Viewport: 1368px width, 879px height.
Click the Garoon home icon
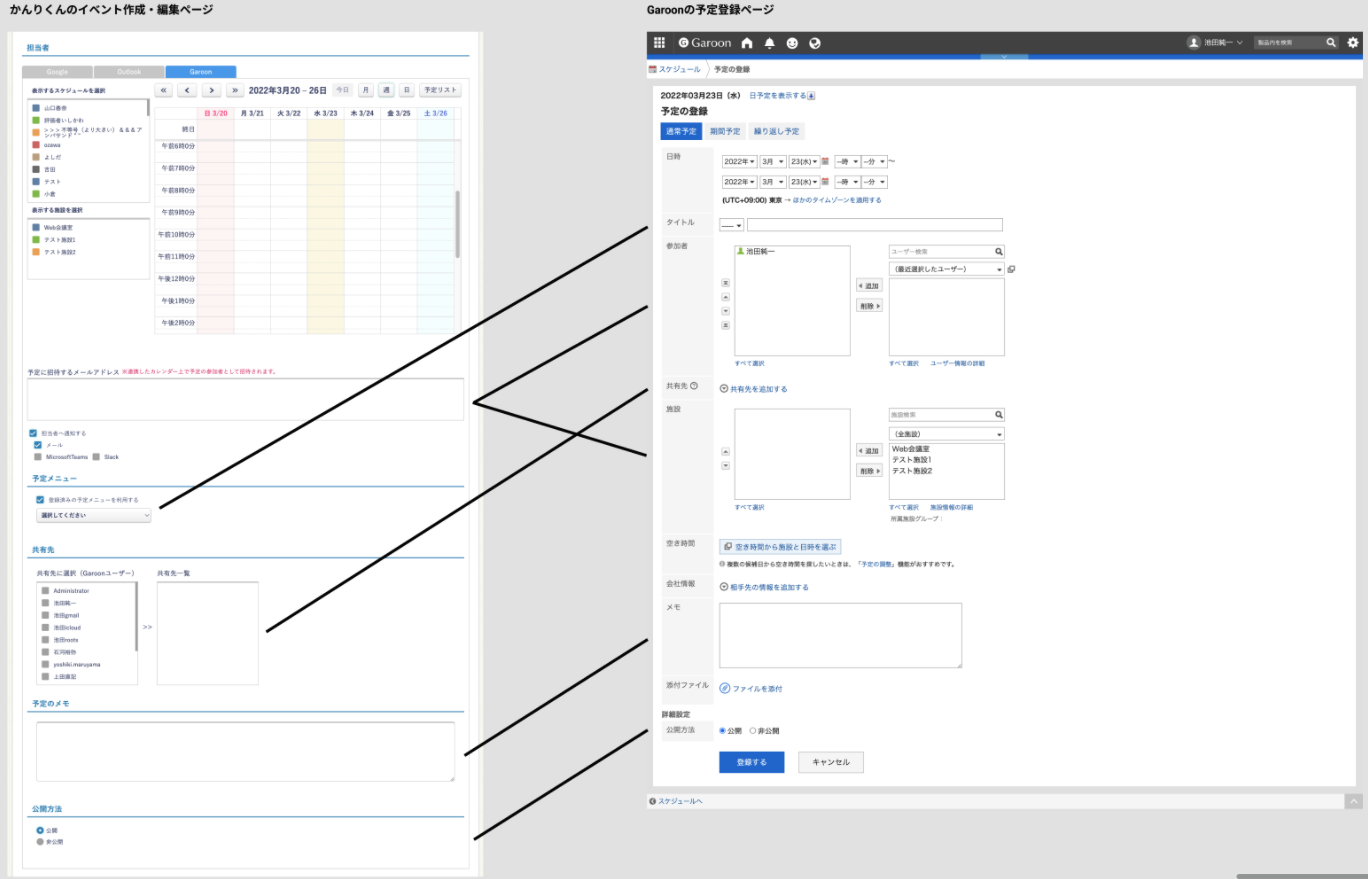(747, 43)
